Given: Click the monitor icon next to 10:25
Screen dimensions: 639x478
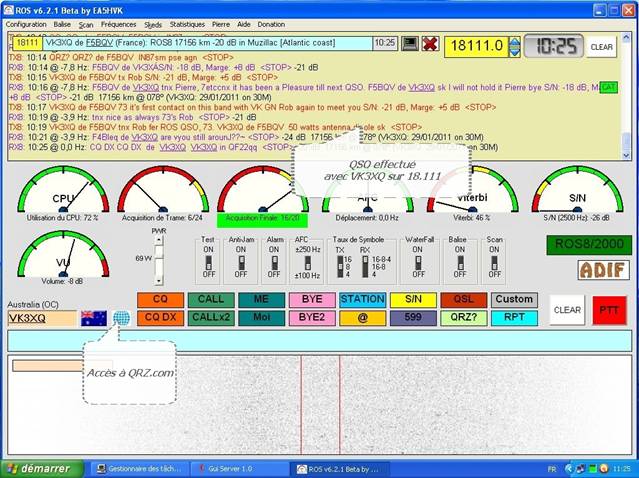Looking at the screenshot, I should (410, 44).
